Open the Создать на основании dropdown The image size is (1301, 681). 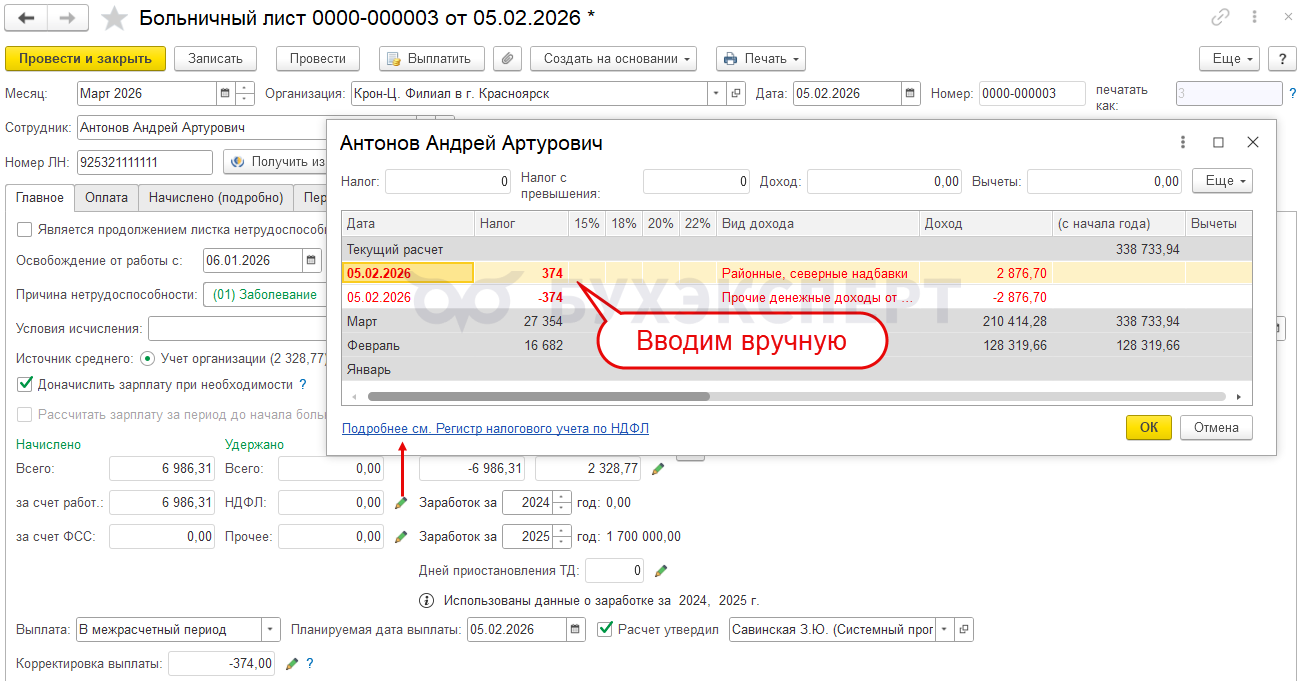point(613,59)
